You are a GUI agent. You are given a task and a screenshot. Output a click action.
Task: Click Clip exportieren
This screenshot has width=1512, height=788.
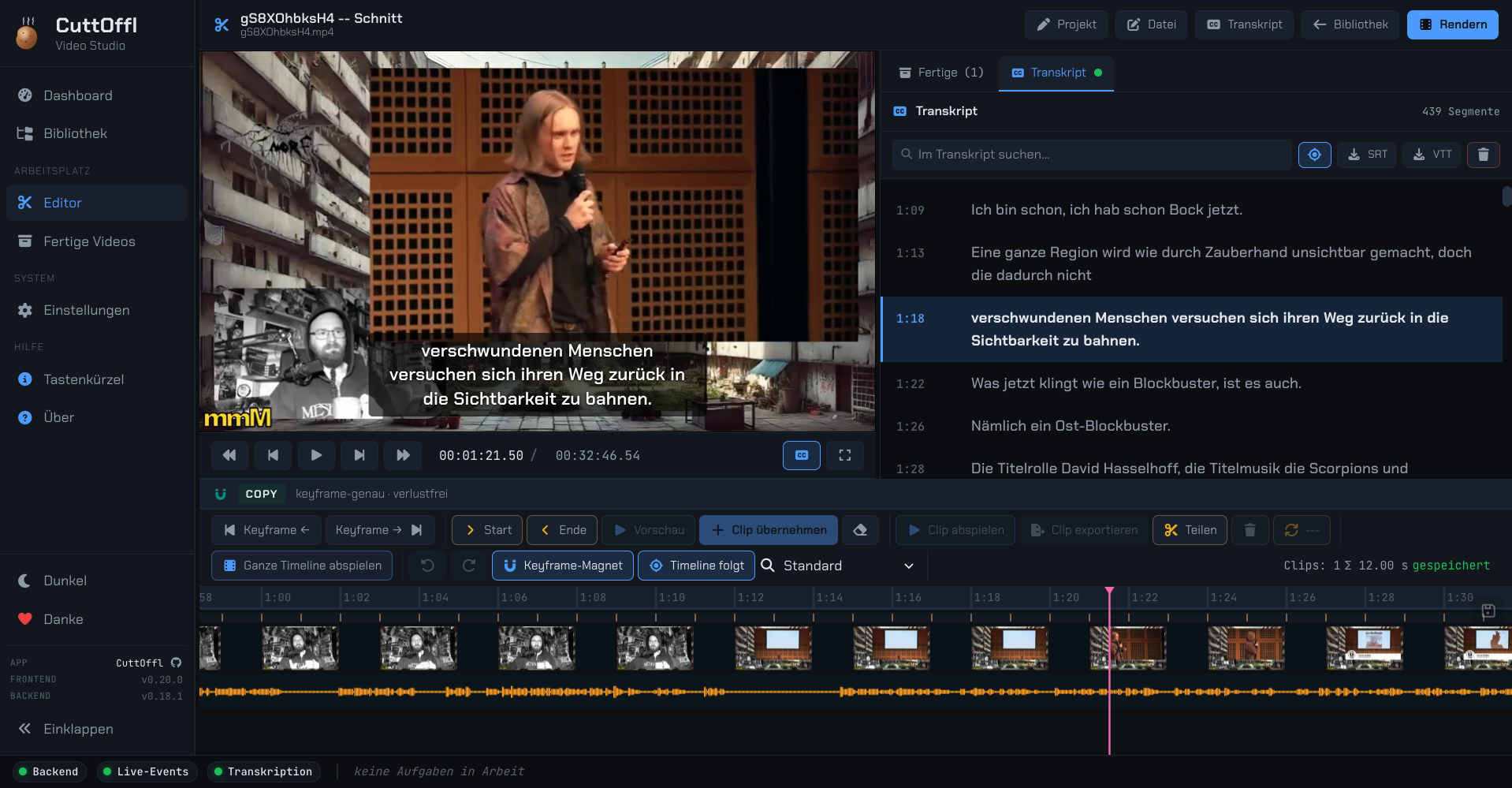[x=1084, y=530]
